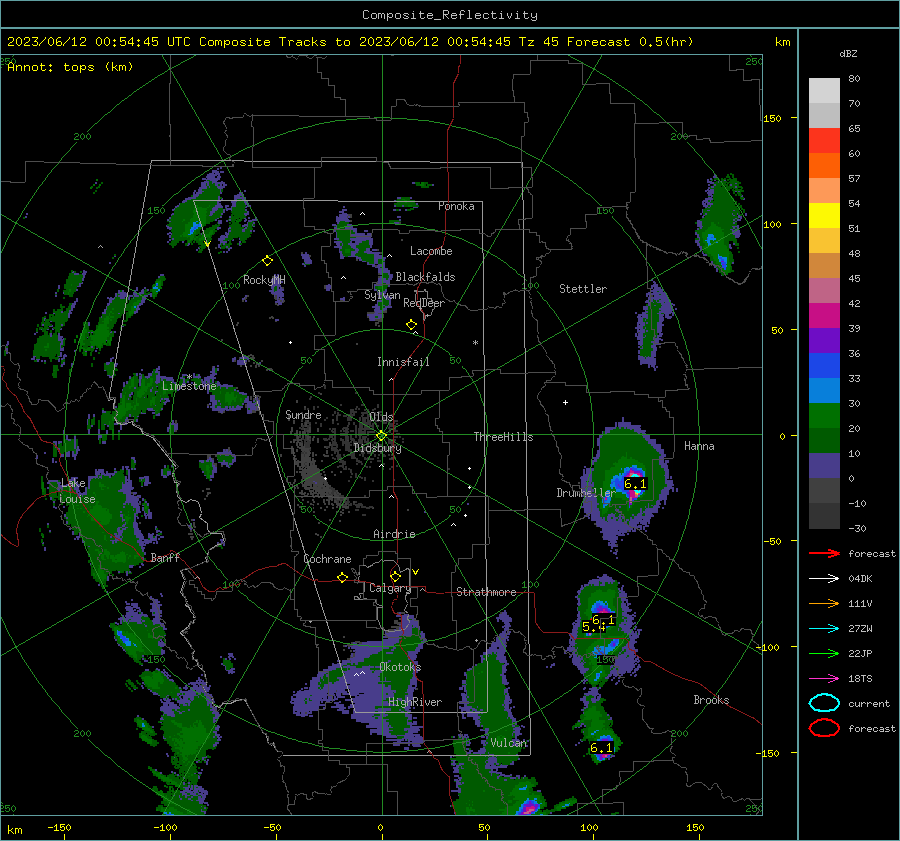Click the Limestone label
900x841 pixels.
coord(189,386)
